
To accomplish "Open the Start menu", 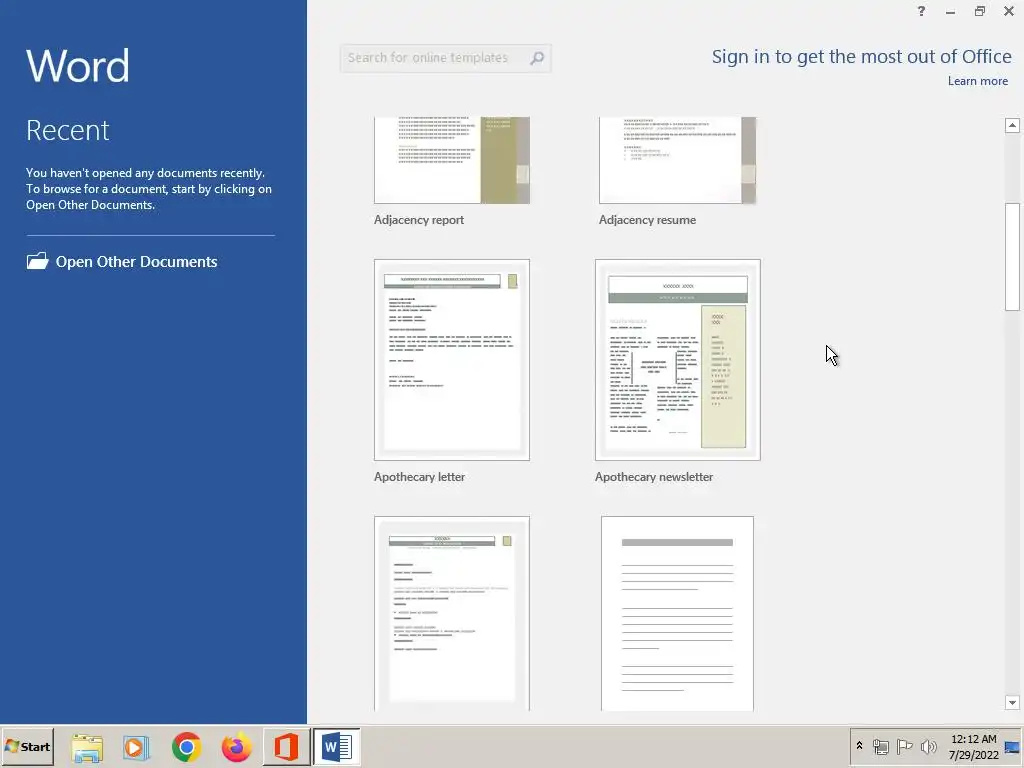I will [28, 746].
